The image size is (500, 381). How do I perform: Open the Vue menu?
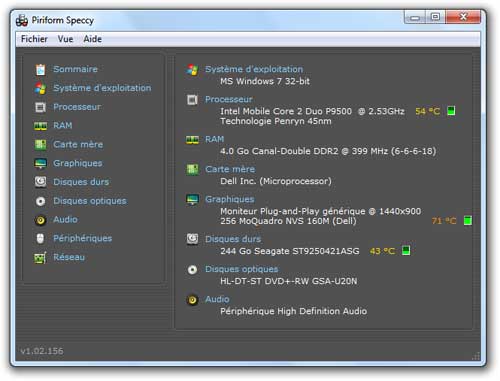click(65, 39)
